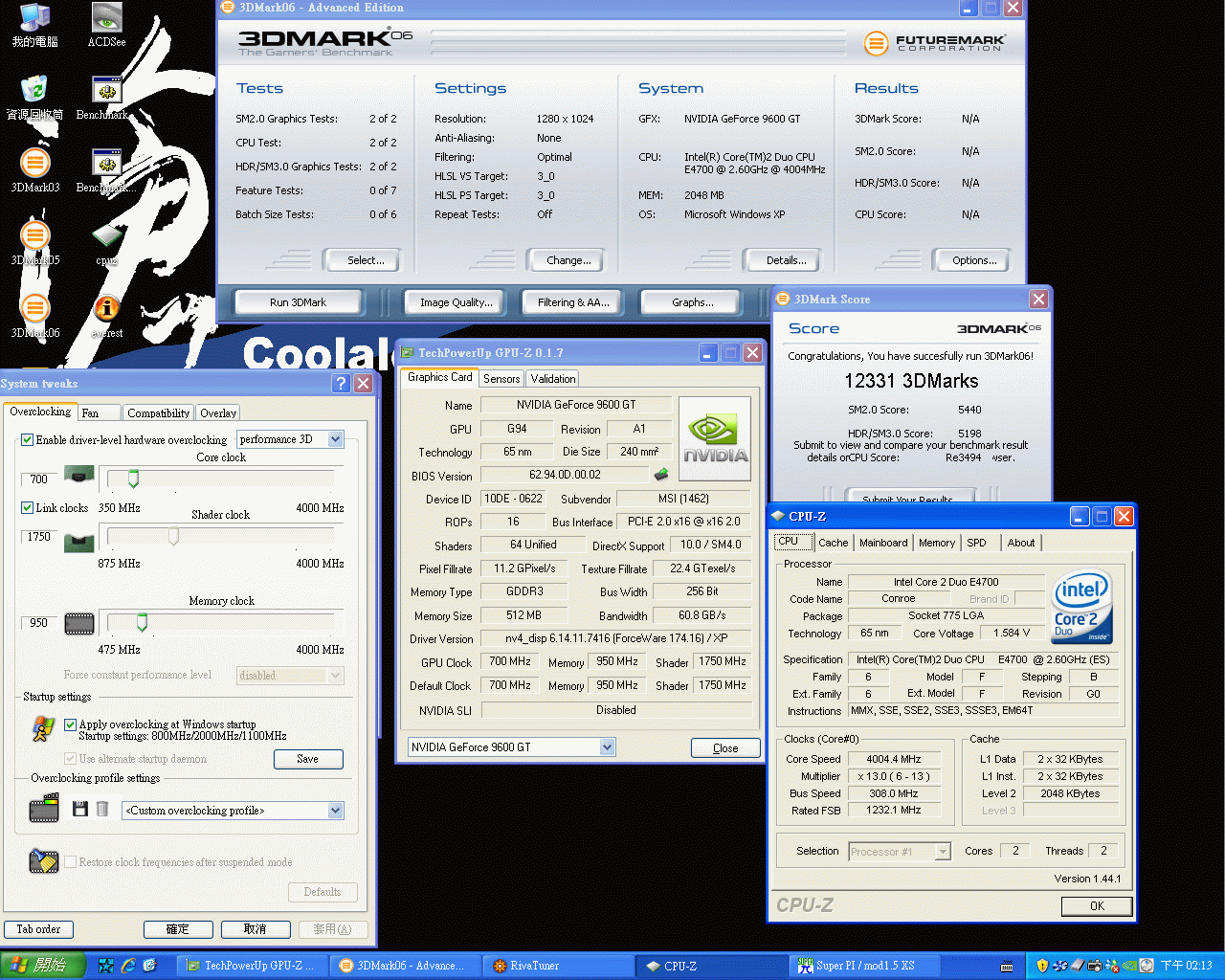Viewport: 1225px width, 980px height.
Task: Switch to the Compatibility tab
Action: point(158,413)
